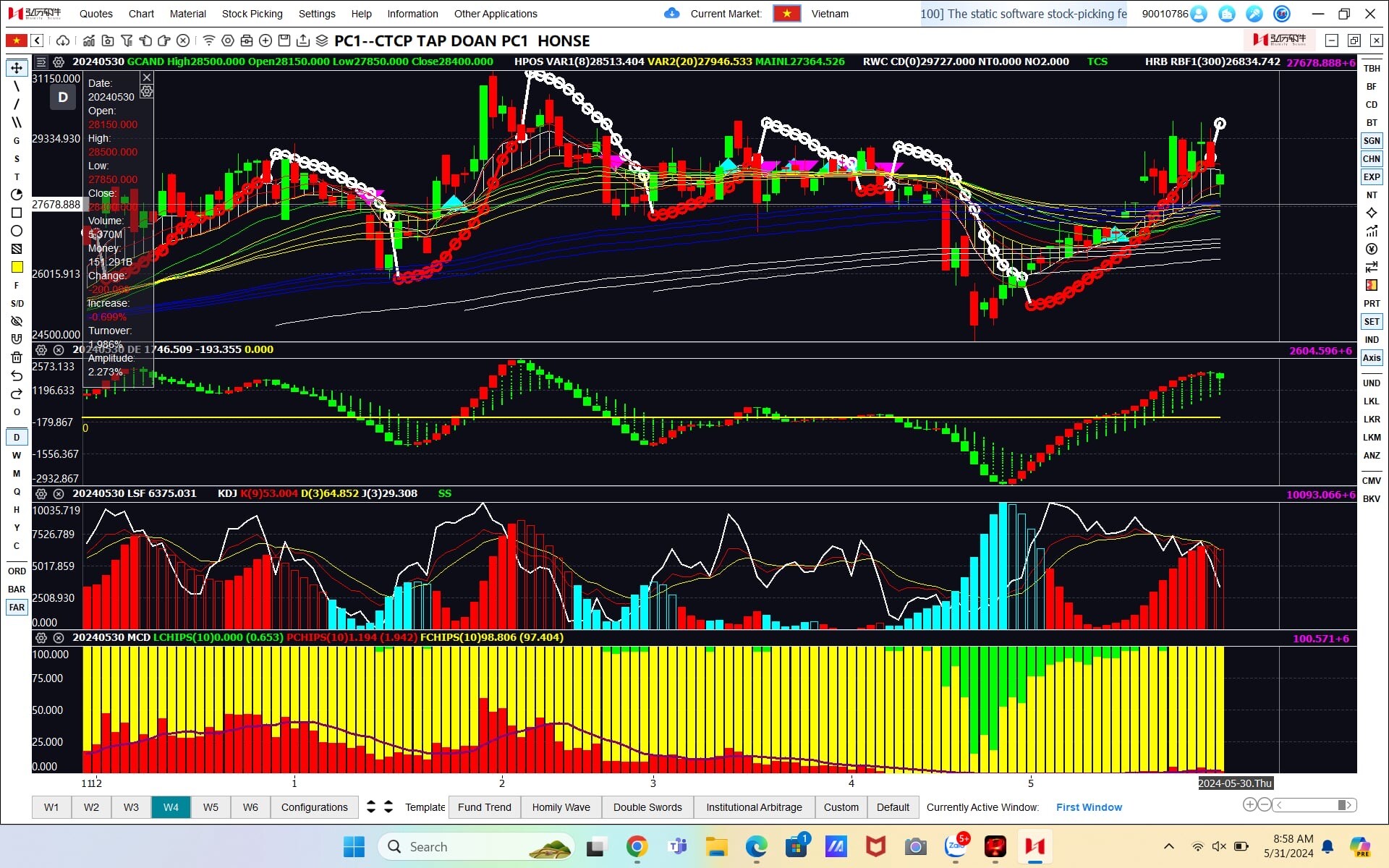Image resolution: width=1389 pixels, height=868 pixels.
Task: Toggle CHN channel button
Action: [x=1372, y=158]
